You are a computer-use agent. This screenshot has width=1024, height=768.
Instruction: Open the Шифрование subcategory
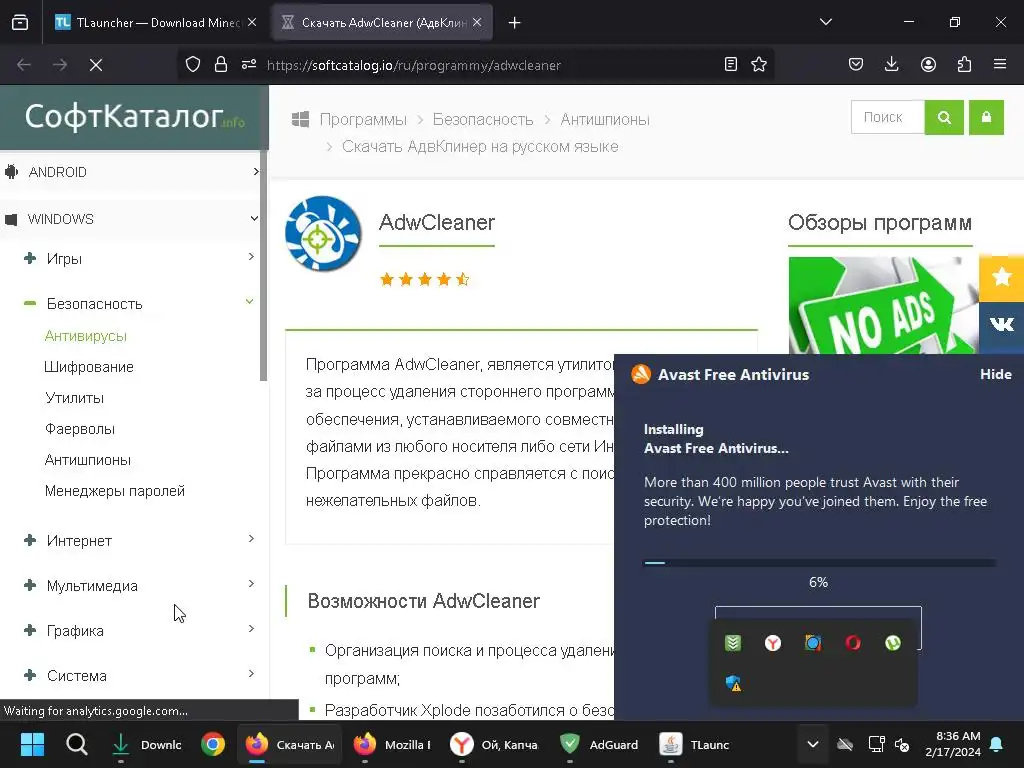coord(89,367)
